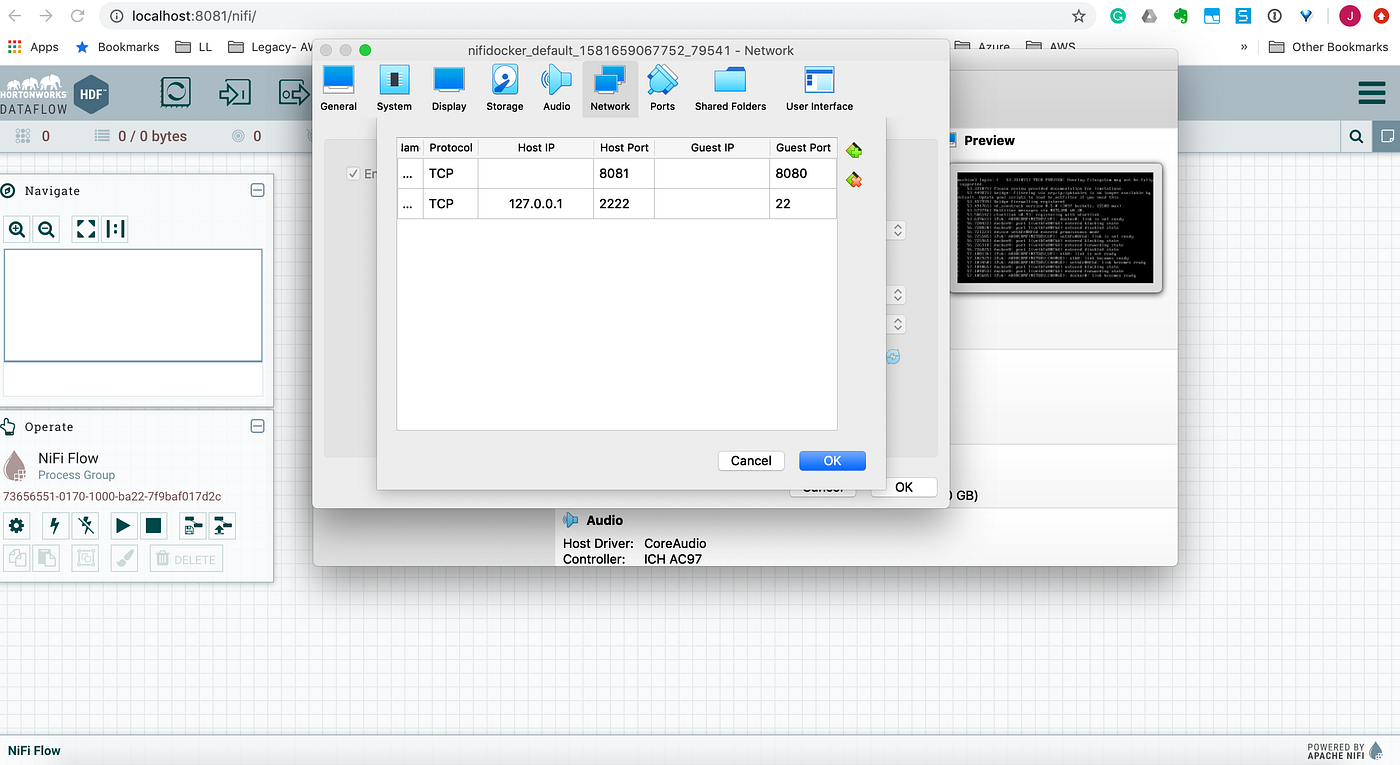1400x765 pixels.
Task: Click the Delete button in Operate panel
Action: 186,559
